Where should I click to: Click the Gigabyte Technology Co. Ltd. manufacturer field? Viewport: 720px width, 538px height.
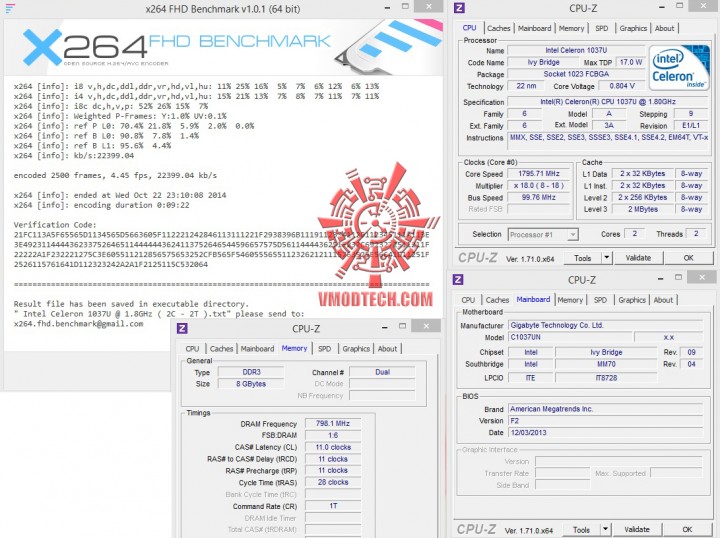606,325
